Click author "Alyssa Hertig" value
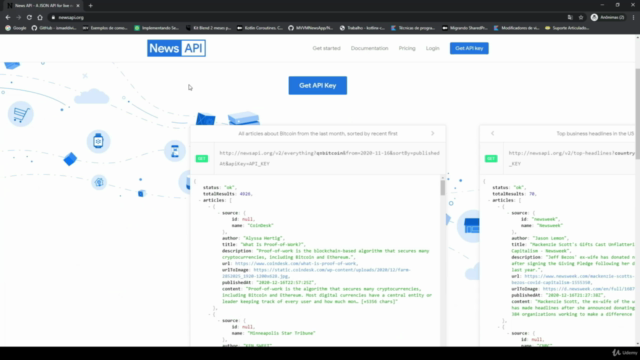The height and width of the screenshot is (360, 640). pyautogui.click(x=263, y=238)
